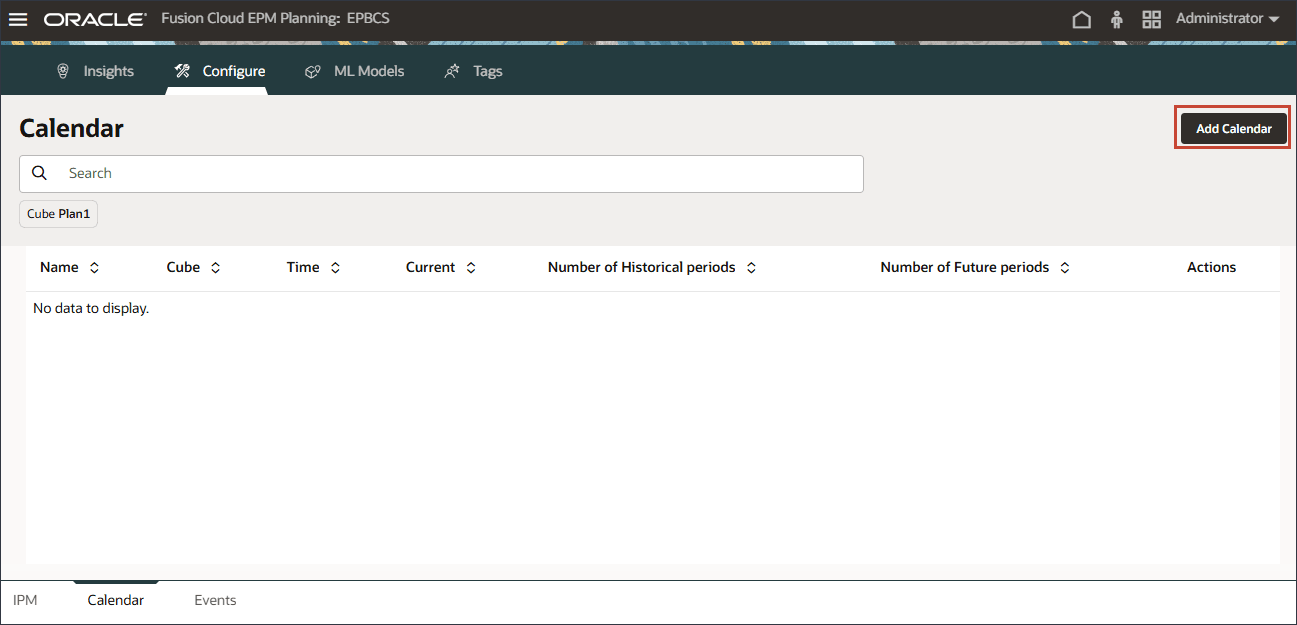Viewport: 1297px width, 625px height.
Task: Switch to the IPM bottom tab
Action: pyautogui.click(x=25, y=600)
